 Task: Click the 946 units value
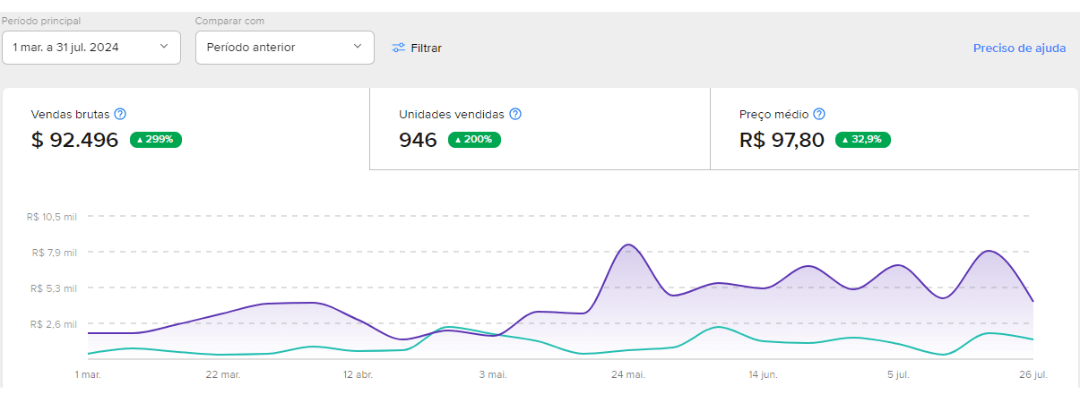(x=418, y=140)
